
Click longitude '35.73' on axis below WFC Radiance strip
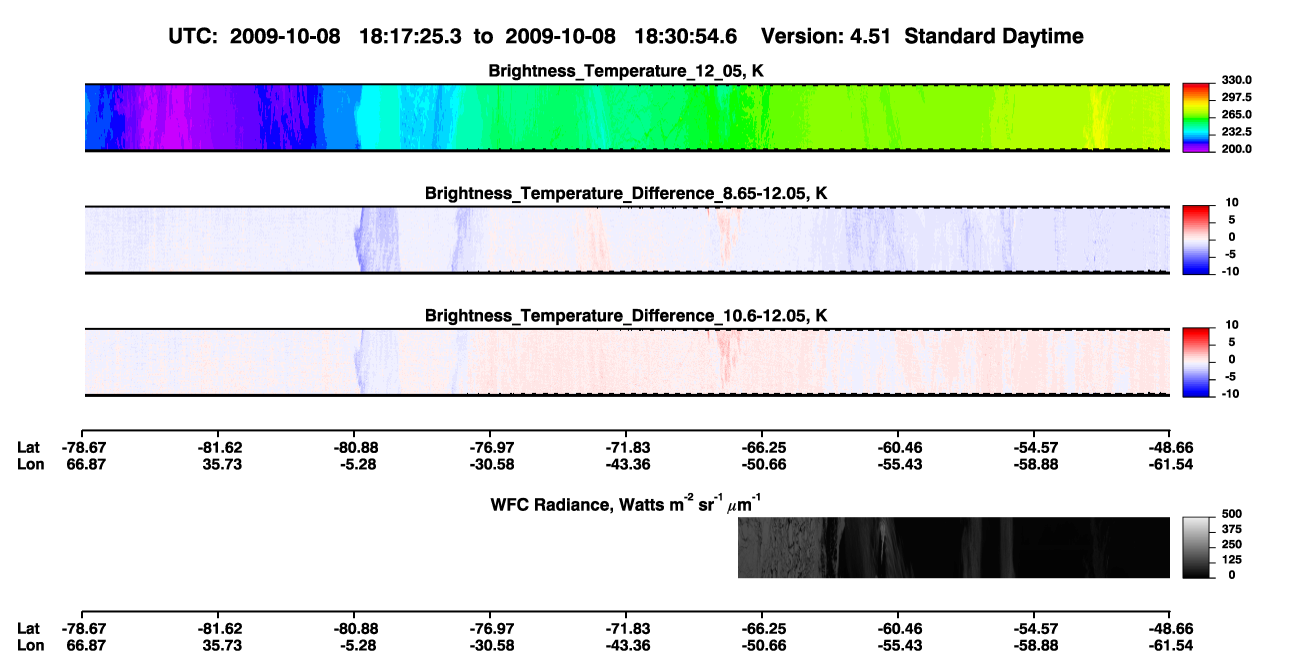[222, 645]
